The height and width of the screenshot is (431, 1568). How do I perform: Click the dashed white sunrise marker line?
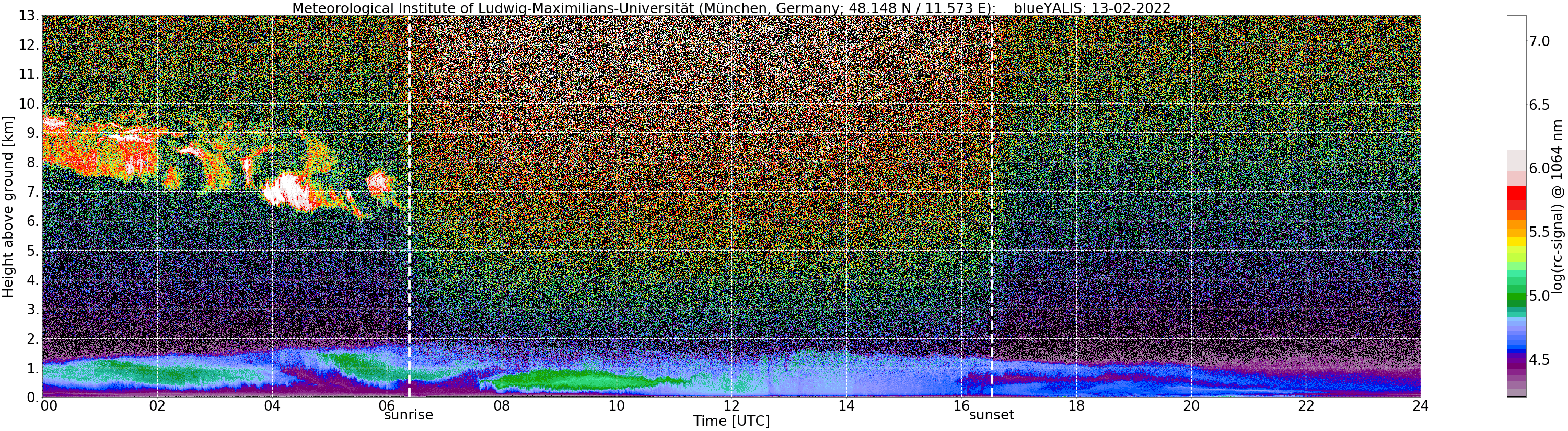409,206
